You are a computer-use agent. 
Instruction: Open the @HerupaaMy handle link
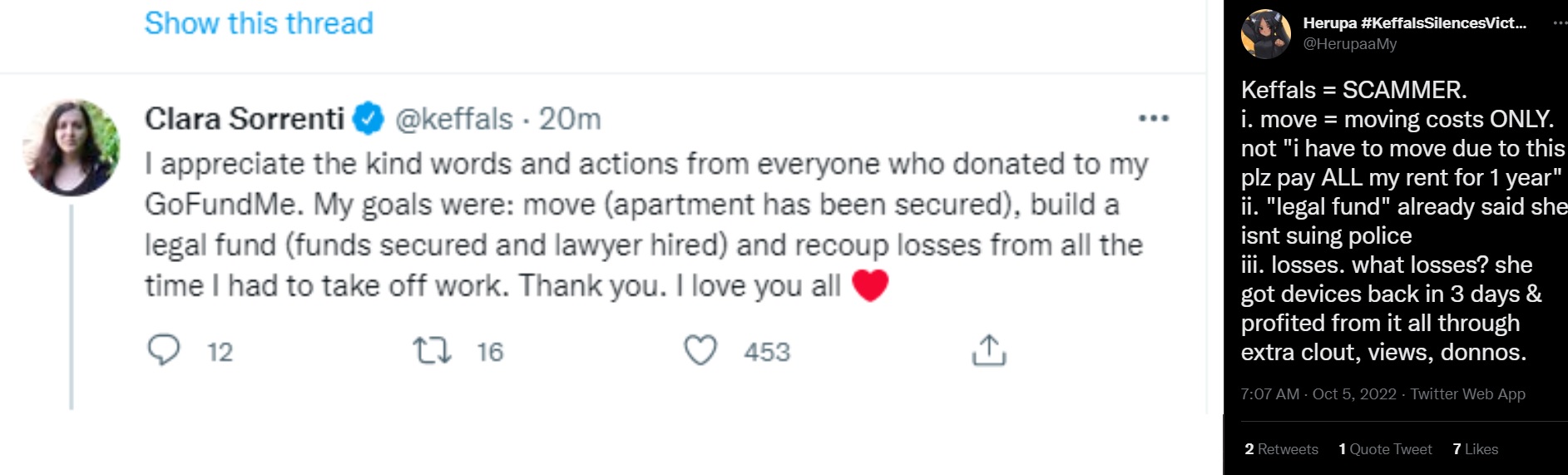pyautogui.click(x=1349, y=44)
